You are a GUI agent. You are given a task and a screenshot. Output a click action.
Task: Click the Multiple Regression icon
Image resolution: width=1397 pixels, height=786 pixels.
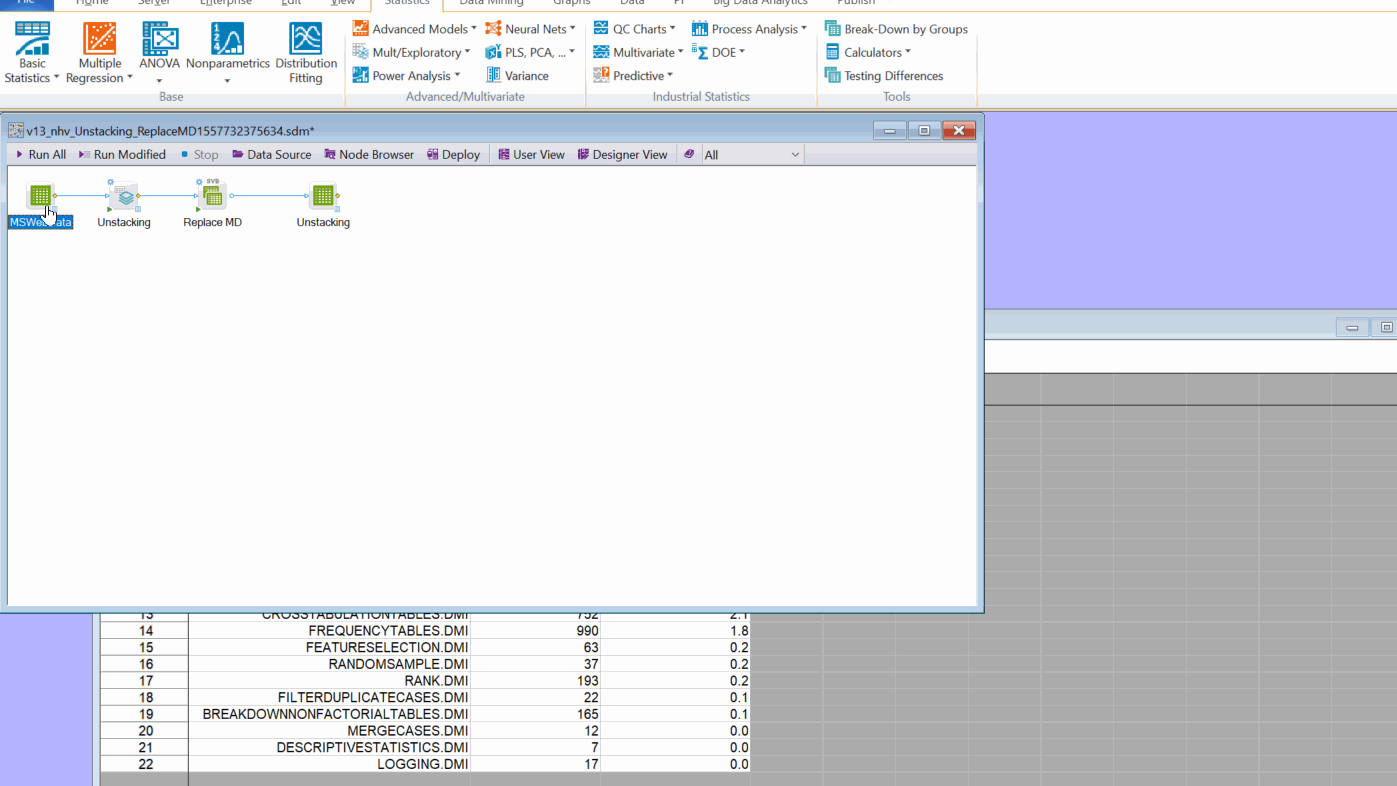[99, 52]
